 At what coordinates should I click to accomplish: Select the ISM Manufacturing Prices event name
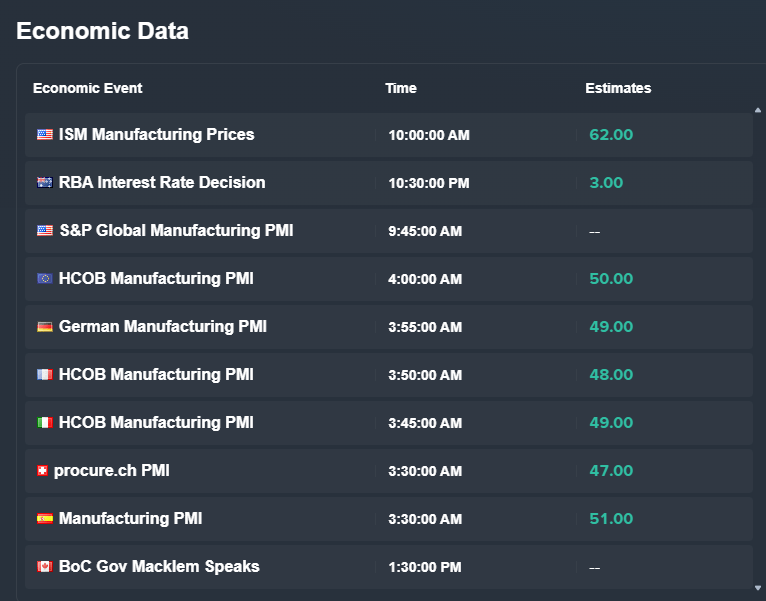click(x=156, y=134)
